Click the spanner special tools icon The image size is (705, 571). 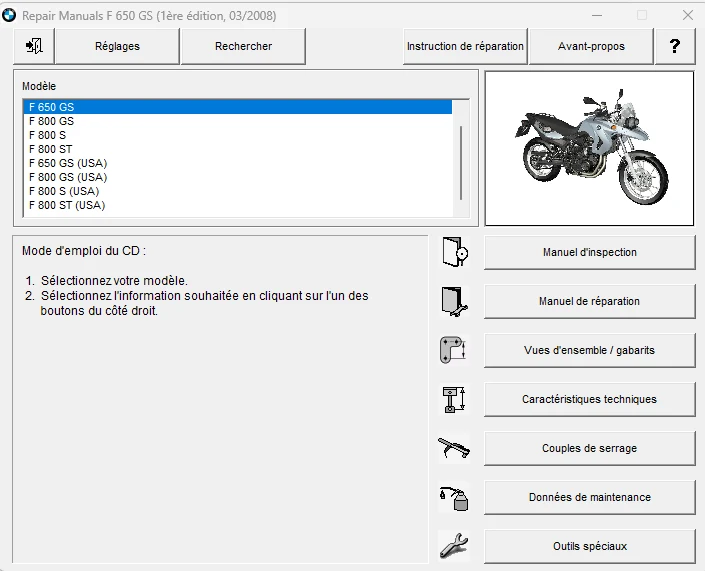[454, 546]
